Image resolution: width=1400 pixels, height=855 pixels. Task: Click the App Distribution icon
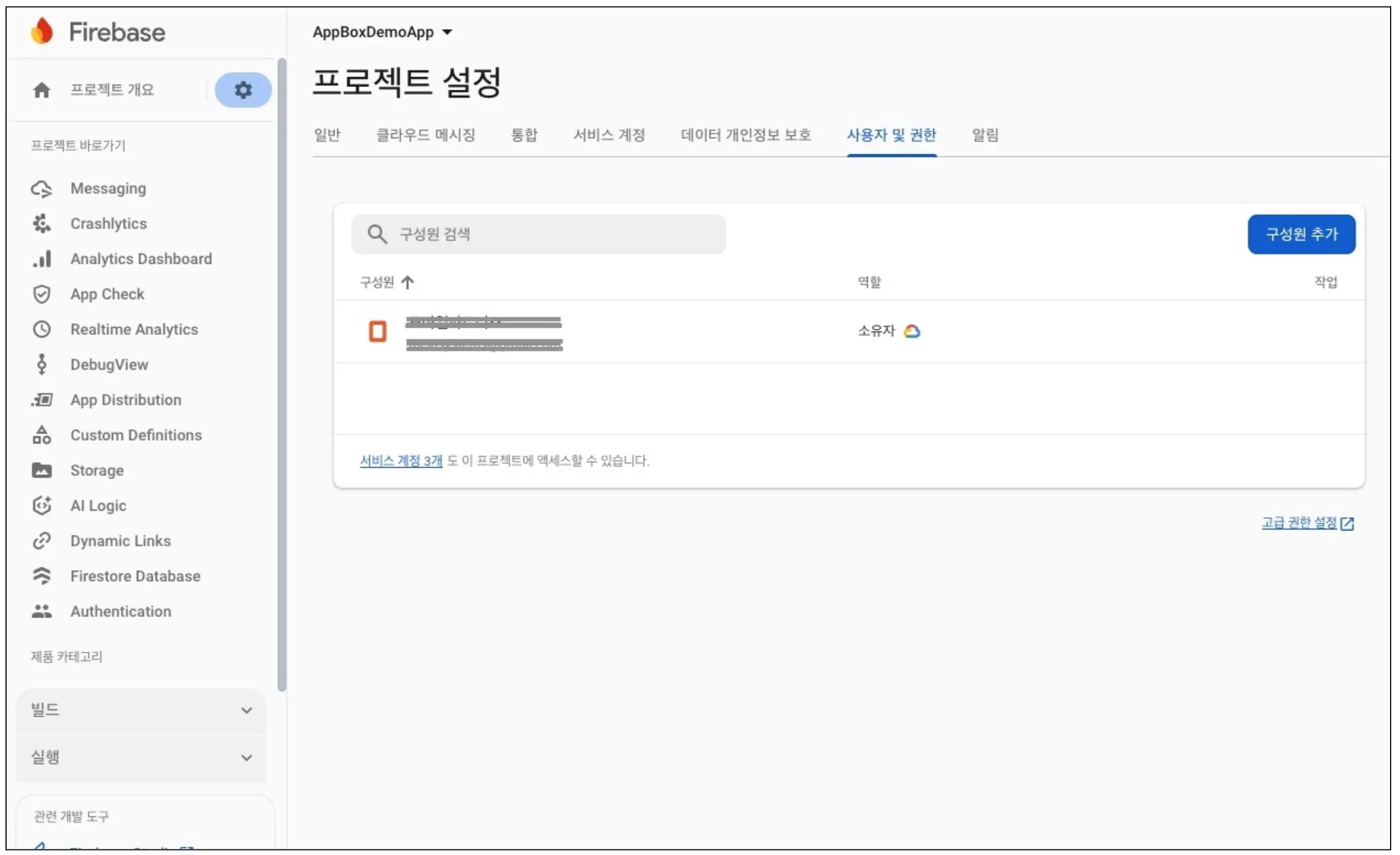point(41,400)
